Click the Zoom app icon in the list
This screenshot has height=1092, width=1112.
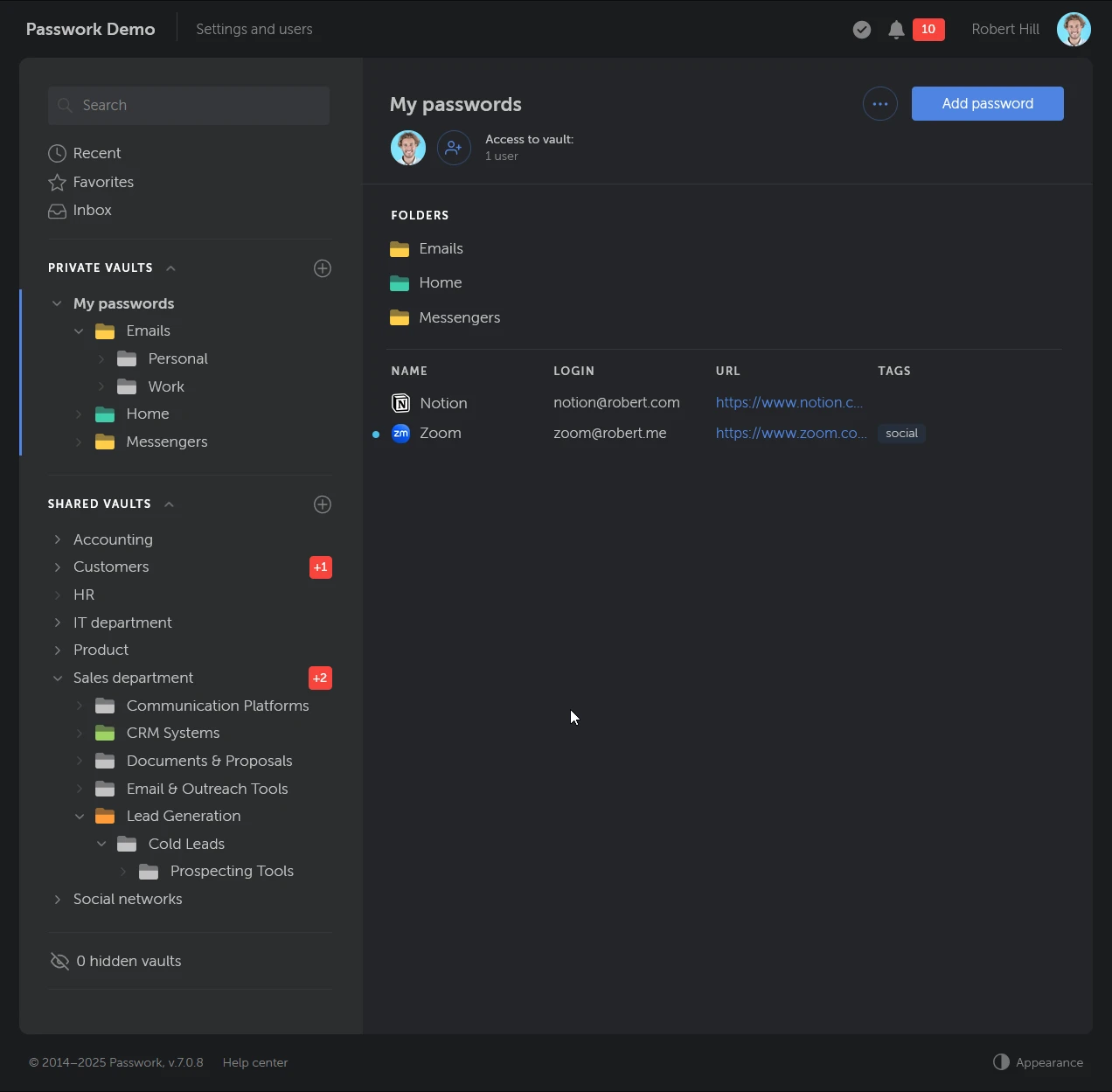(400, 433)
